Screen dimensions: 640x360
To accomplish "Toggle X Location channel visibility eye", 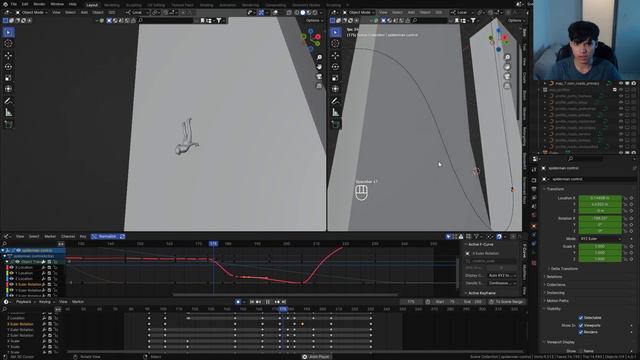I will [11, 267].
